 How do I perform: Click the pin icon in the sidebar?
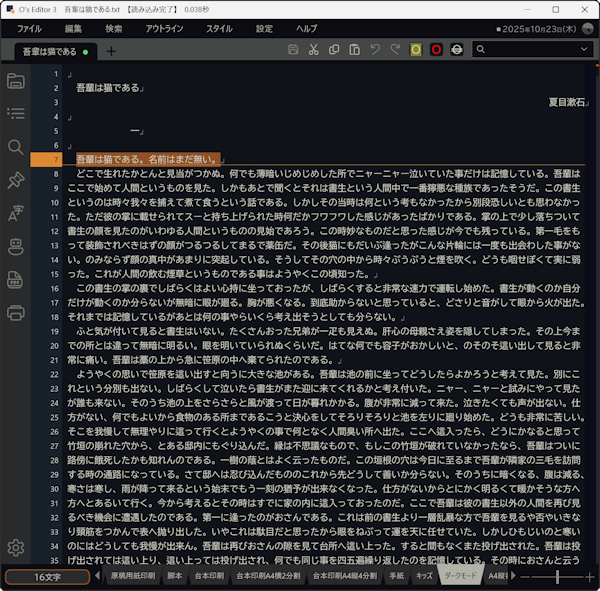tap(15, 180)
